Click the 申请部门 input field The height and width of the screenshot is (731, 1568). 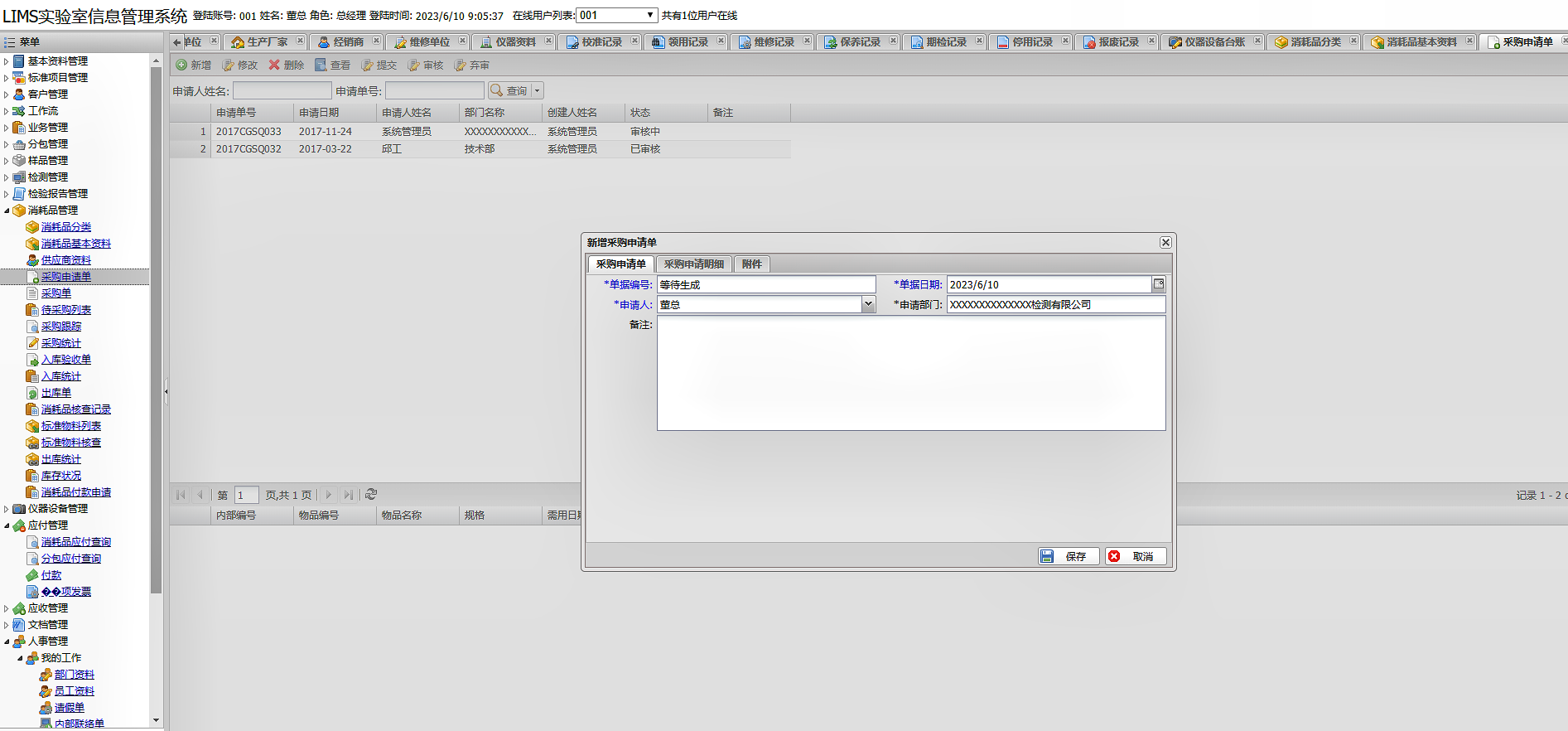coord(1056,304)
